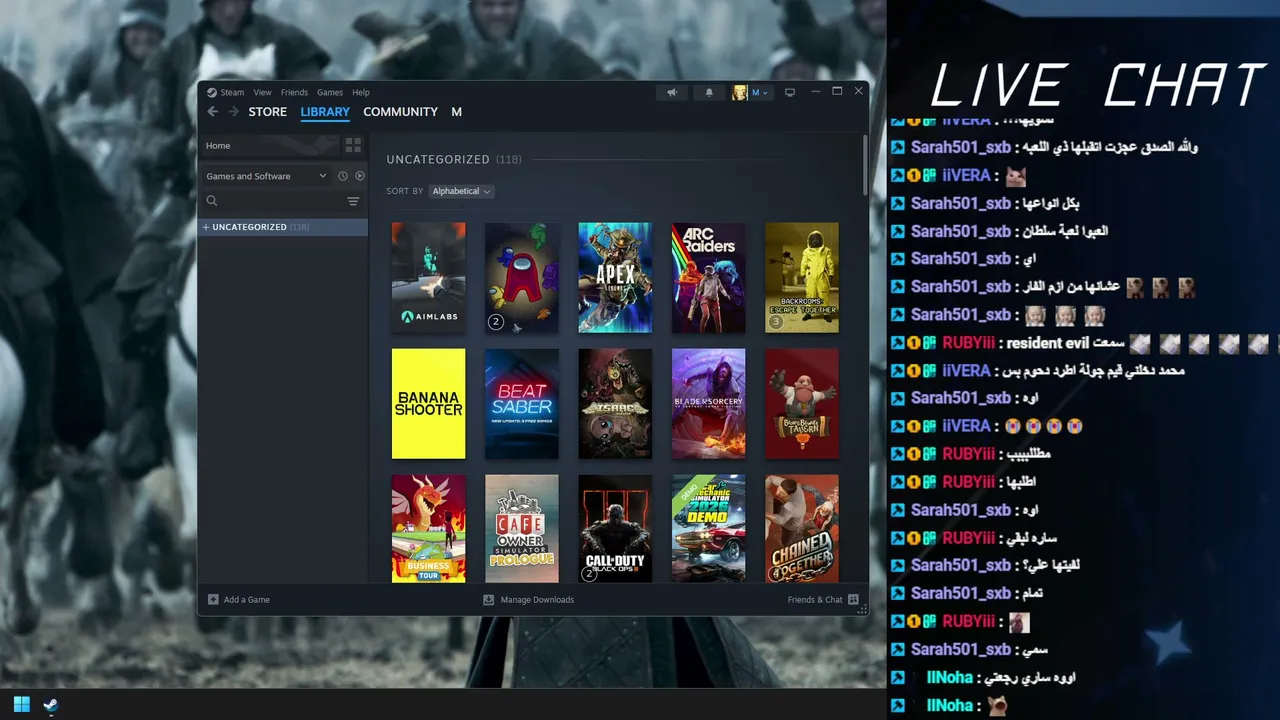Screen dimensions: 1280x720
Task: Switch to the LIBRARY tab
Action: point(325,112)
